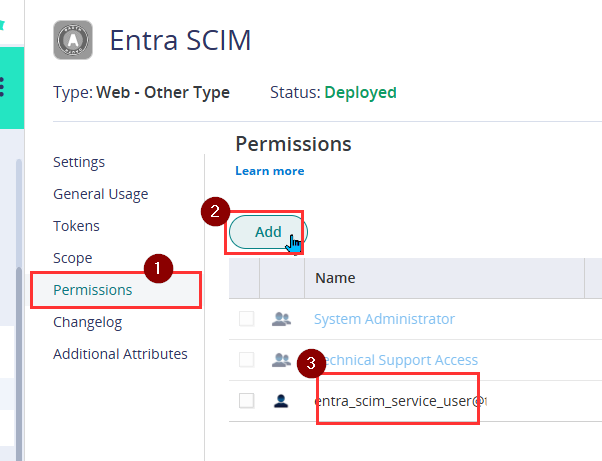Click the Web - Other Type label
602x461 pixels.
163,93
